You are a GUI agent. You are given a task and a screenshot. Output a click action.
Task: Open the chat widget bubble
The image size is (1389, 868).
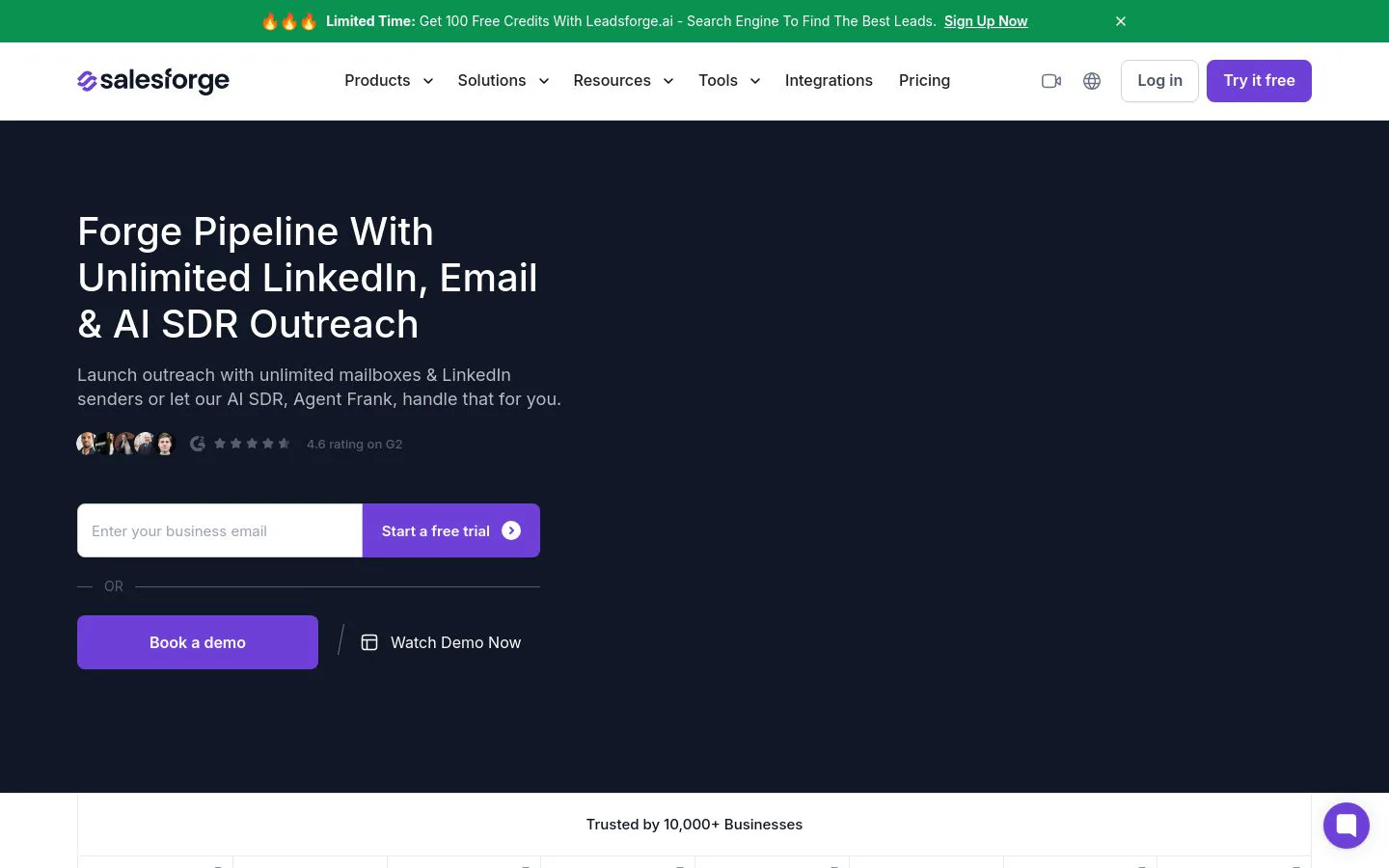[1347, 826]
